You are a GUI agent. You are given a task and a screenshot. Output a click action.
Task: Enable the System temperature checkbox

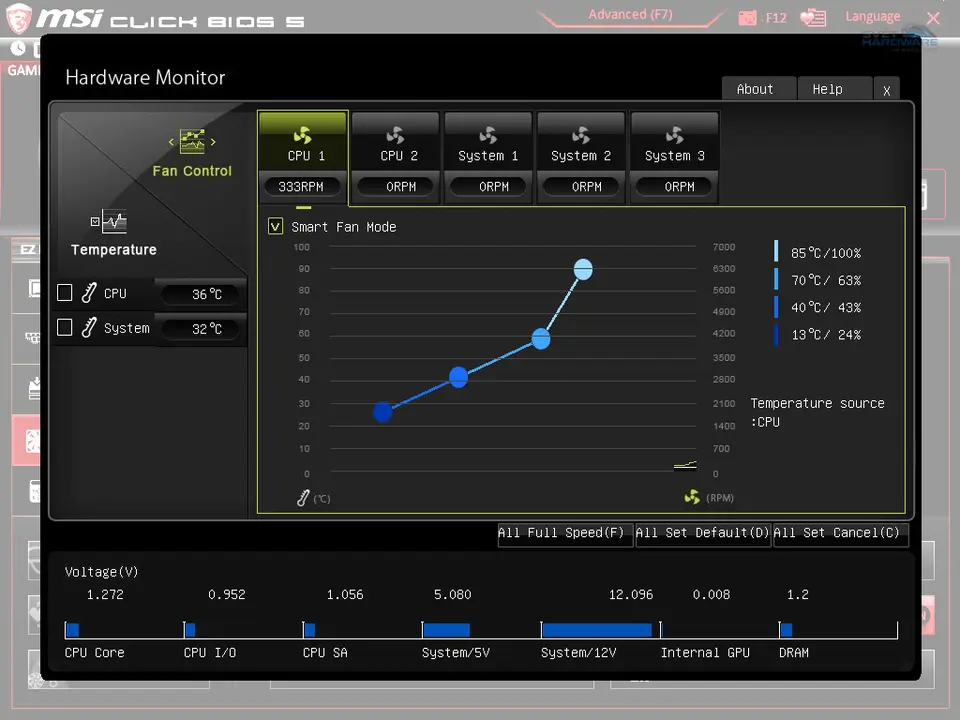[65, 328]
